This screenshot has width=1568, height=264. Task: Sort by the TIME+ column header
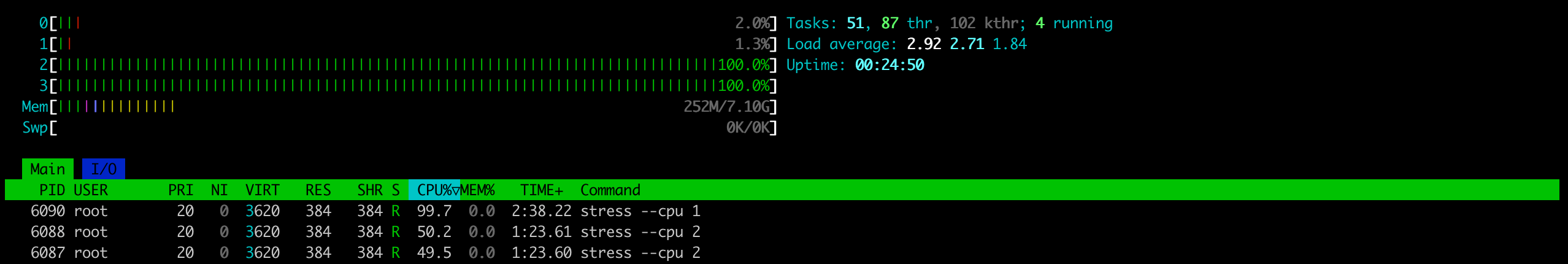pos(541,190)
